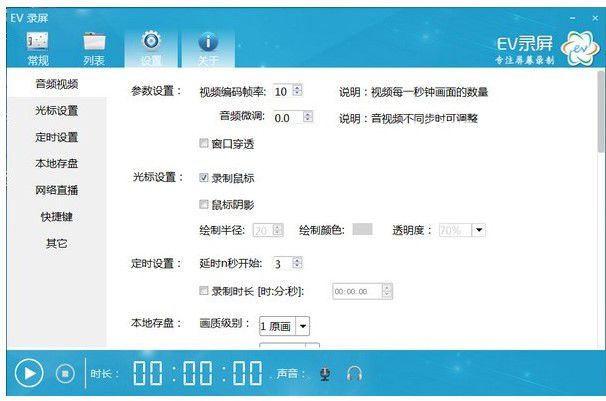The height and width of the screenshot is (401, 606).
Task: Enable the 录制时长 checkbox
Action: tap(204, 291)
